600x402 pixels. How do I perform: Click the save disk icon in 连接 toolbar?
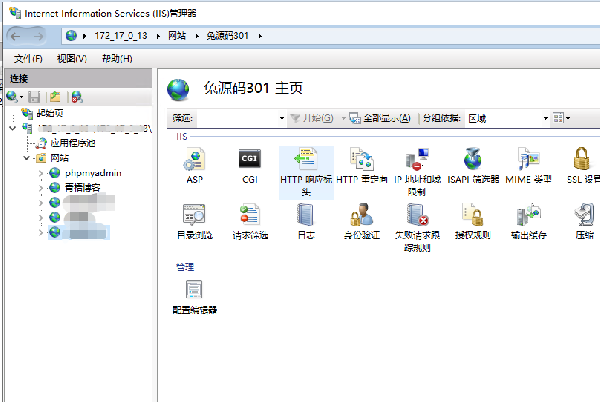pyautogui.click(x=34, y=97)
